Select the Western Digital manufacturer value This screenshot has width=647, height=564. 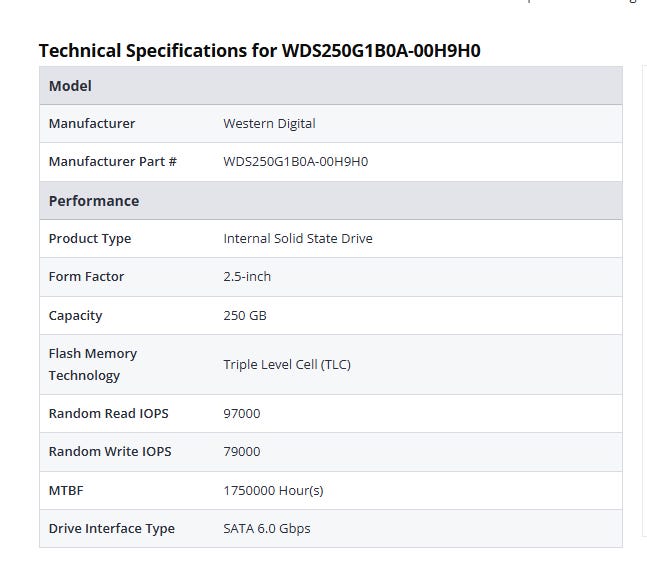tap(269, 124)
